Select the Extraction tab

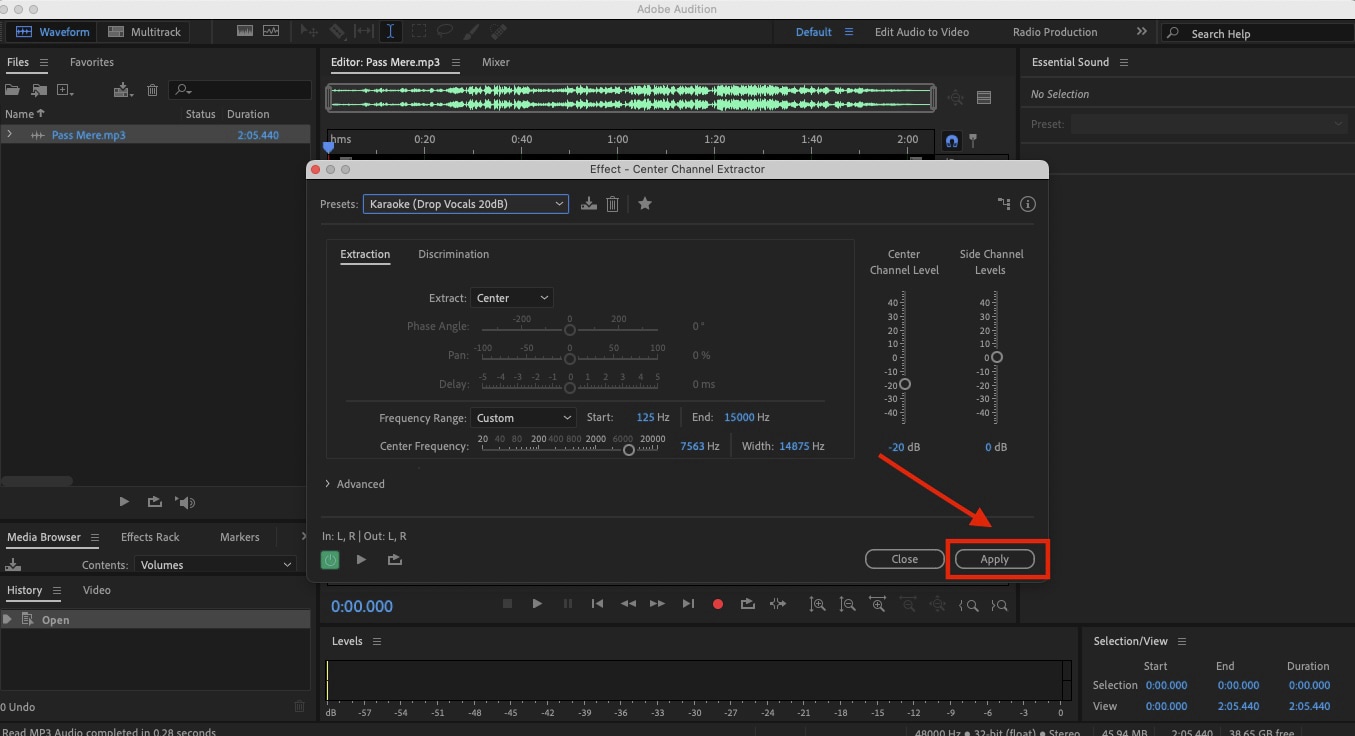[x=365, y=254]
